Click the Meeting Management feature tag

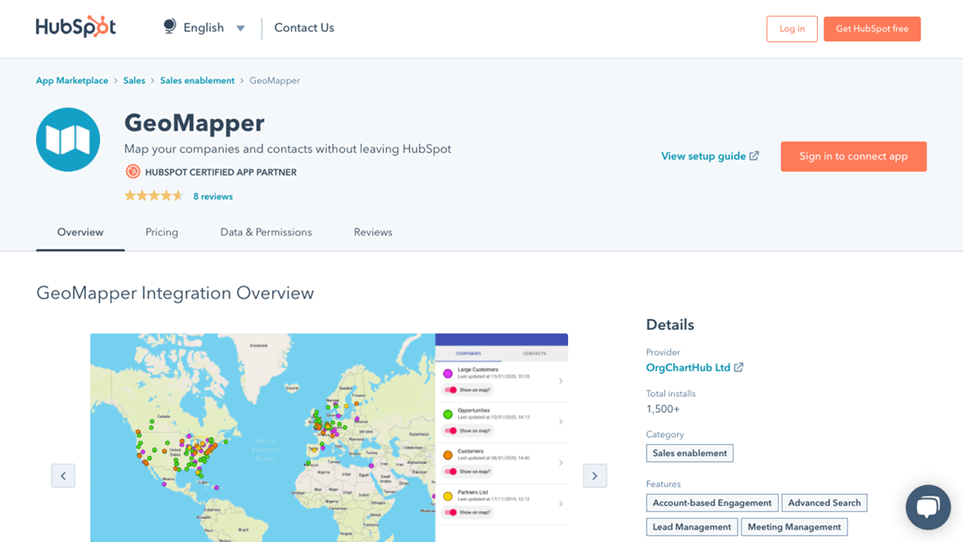pos(794,527)
